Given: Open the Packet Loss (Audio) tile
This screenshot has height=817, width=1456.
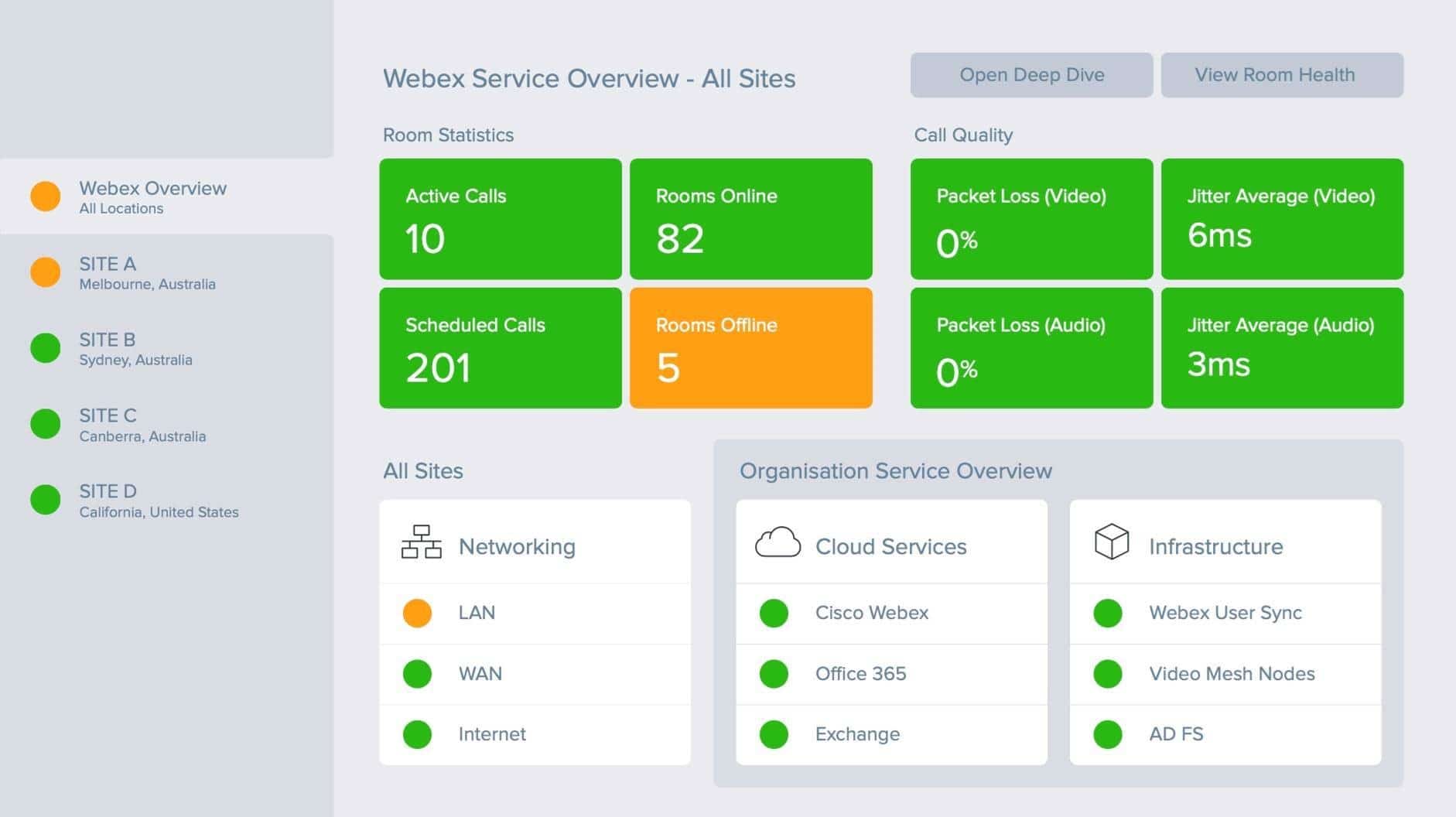Looking at the screenshot, I should (1031, 348).
